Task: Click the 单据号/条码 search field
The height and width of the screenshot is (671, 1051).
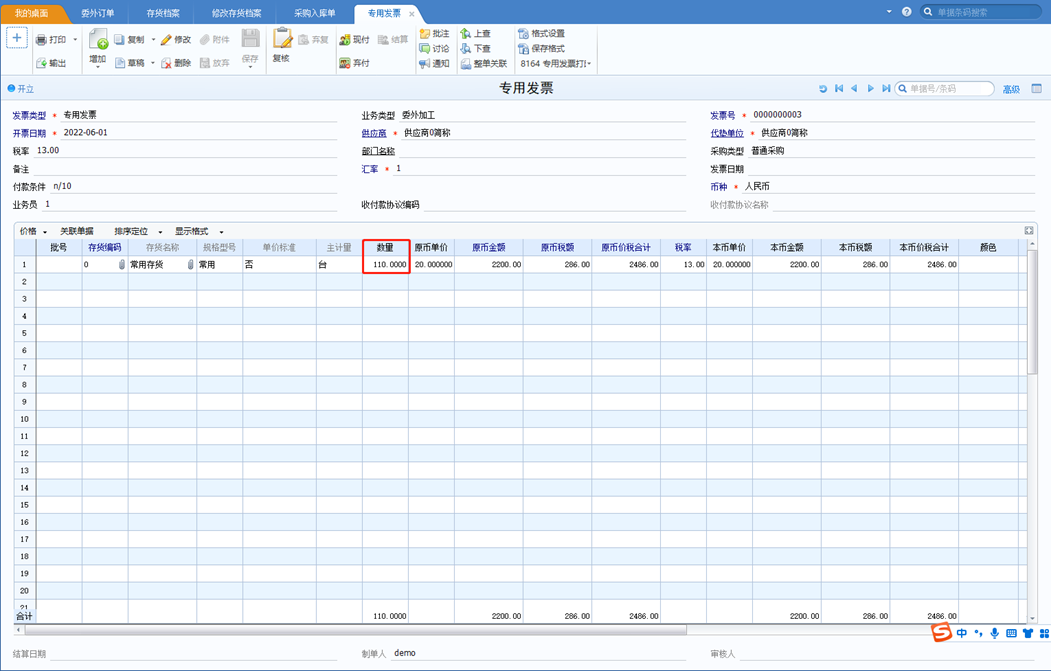Action: 945,88
